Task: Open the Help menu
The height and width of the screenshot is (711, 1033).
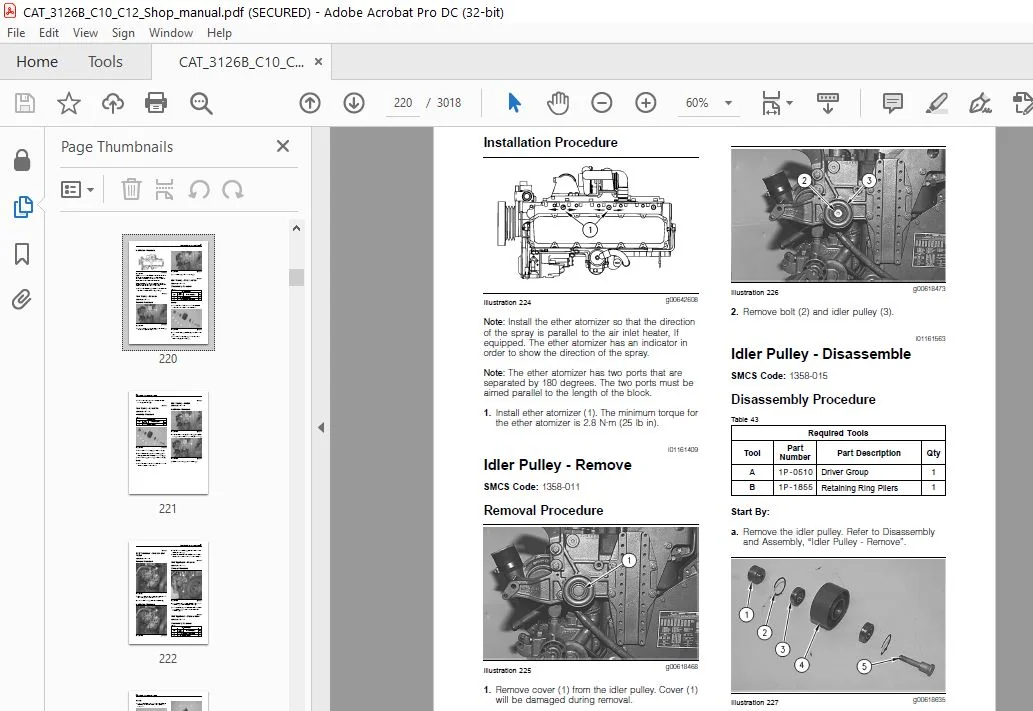Action: tap(219, 33)
